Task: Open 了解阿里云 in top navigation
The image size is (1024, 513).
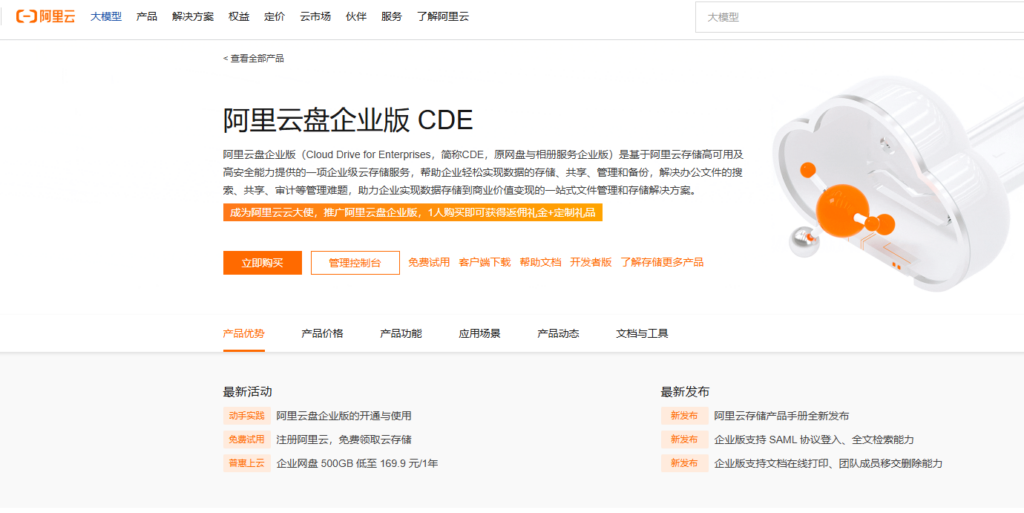Action: point(443,16)
